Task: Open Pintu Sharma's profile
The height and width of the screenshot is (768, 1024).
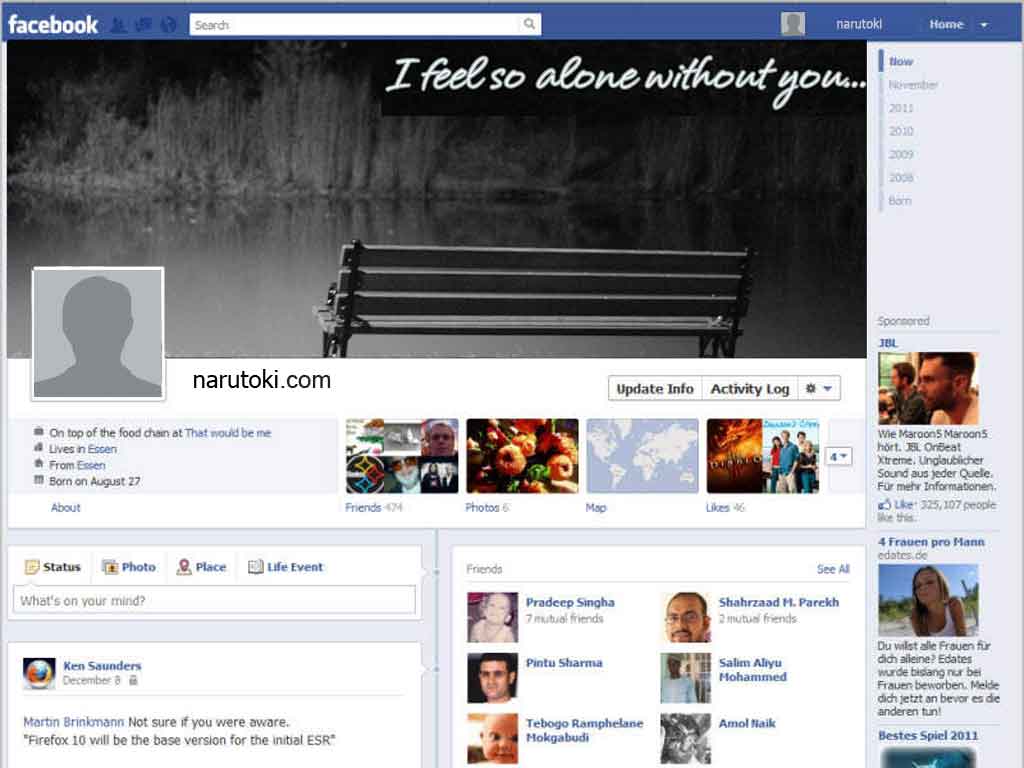Action: pos(564,663)
